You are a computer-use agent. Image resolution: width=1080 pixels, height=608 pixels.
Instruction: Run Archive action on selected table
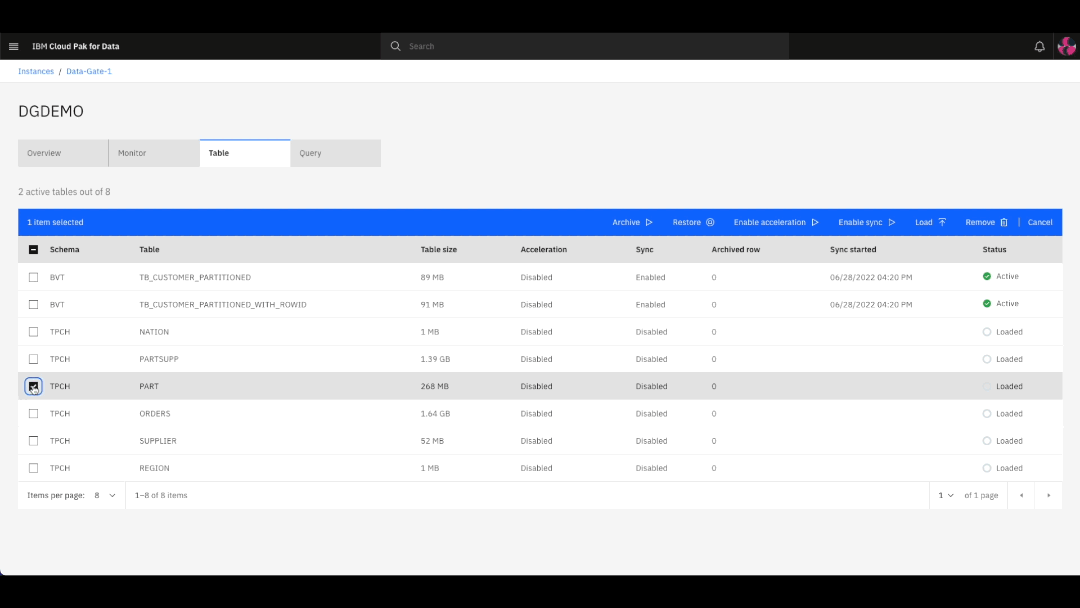tap(630, 222)
